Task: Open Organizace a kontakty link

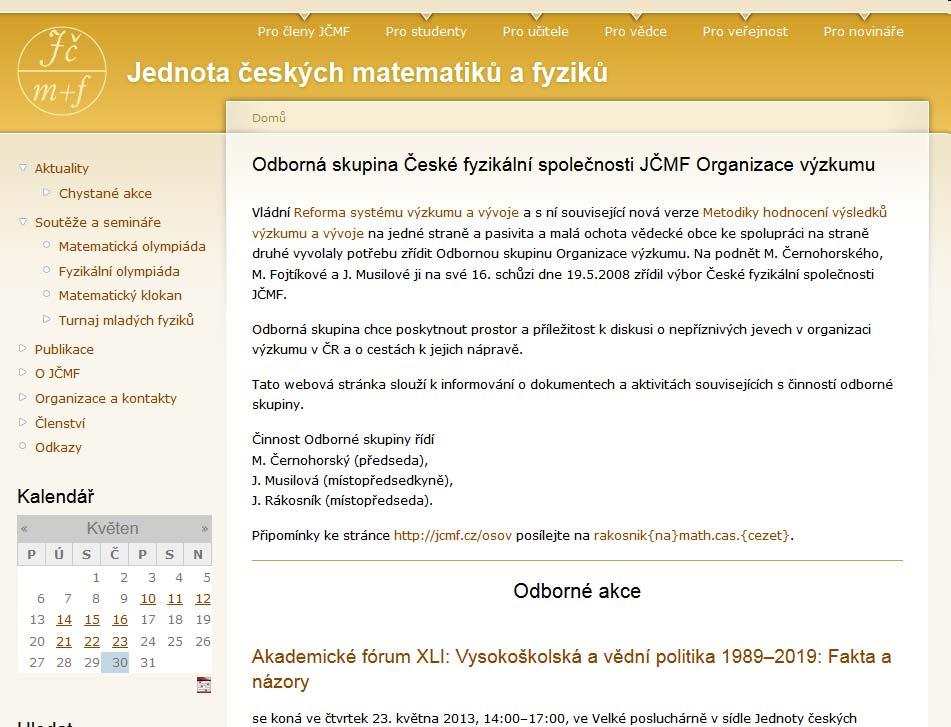Action: [x=106, y=398]
